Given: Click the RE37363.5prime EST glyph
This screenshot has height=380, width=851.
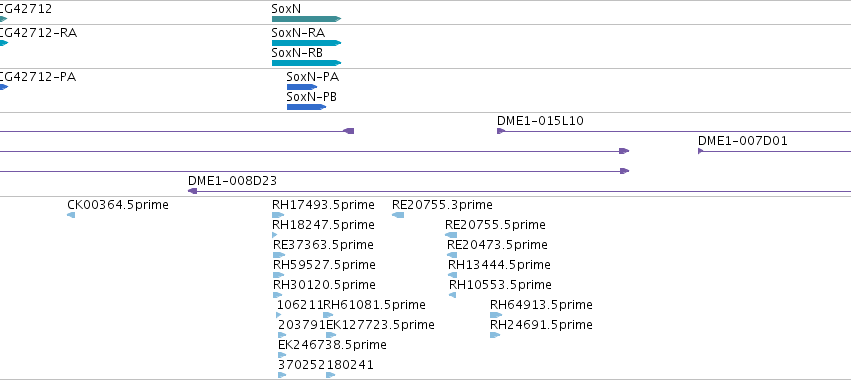Looking at the screenshot, I should pos(279,255).
